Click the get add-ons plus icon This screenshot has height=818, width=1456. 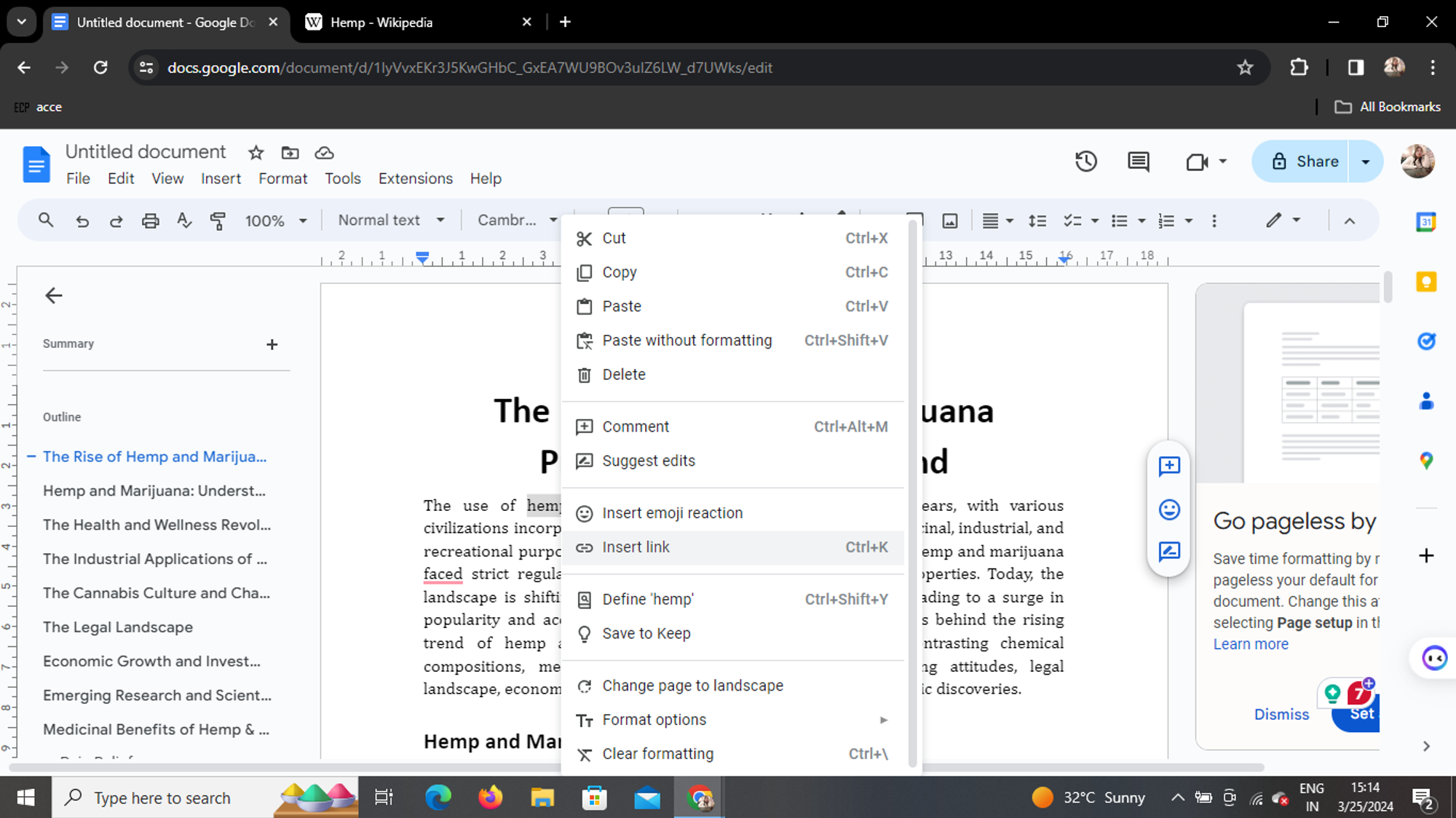click(1426, 556)
